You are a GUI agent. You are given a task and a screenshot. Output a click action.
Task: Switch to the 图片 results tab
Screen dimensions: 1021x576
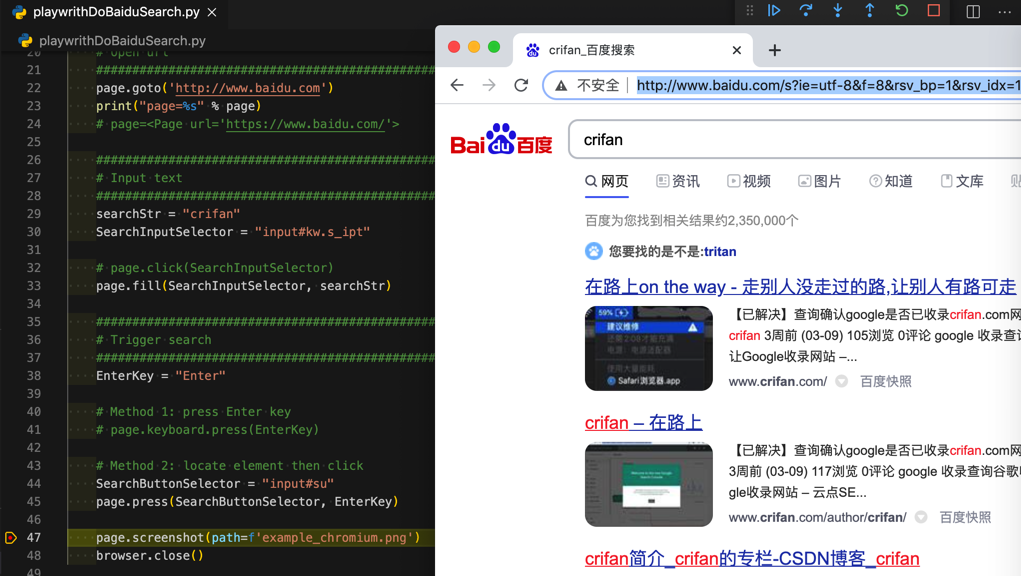click(x=819, y=182)
